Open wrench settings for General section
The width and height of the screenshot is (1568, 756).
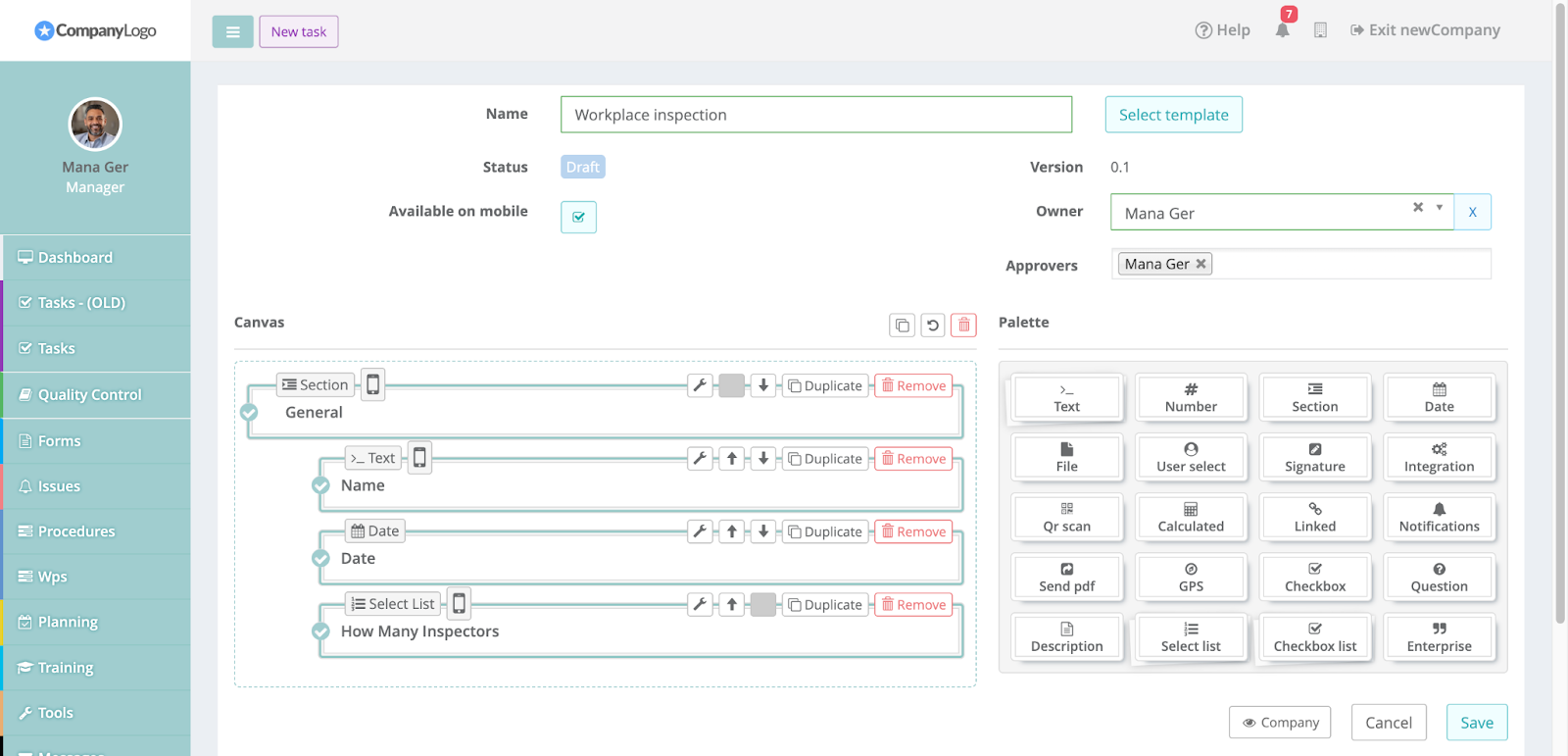pos(700,385)
